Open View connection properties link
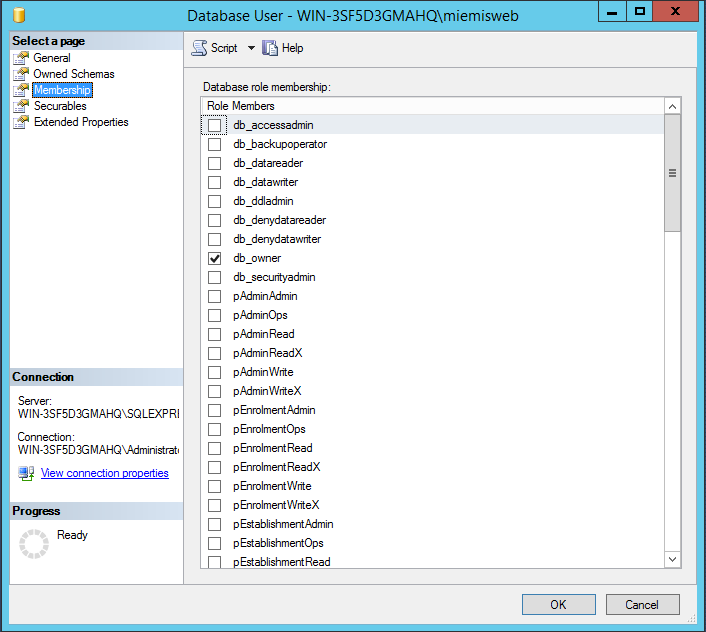 (x=104, y=473)
